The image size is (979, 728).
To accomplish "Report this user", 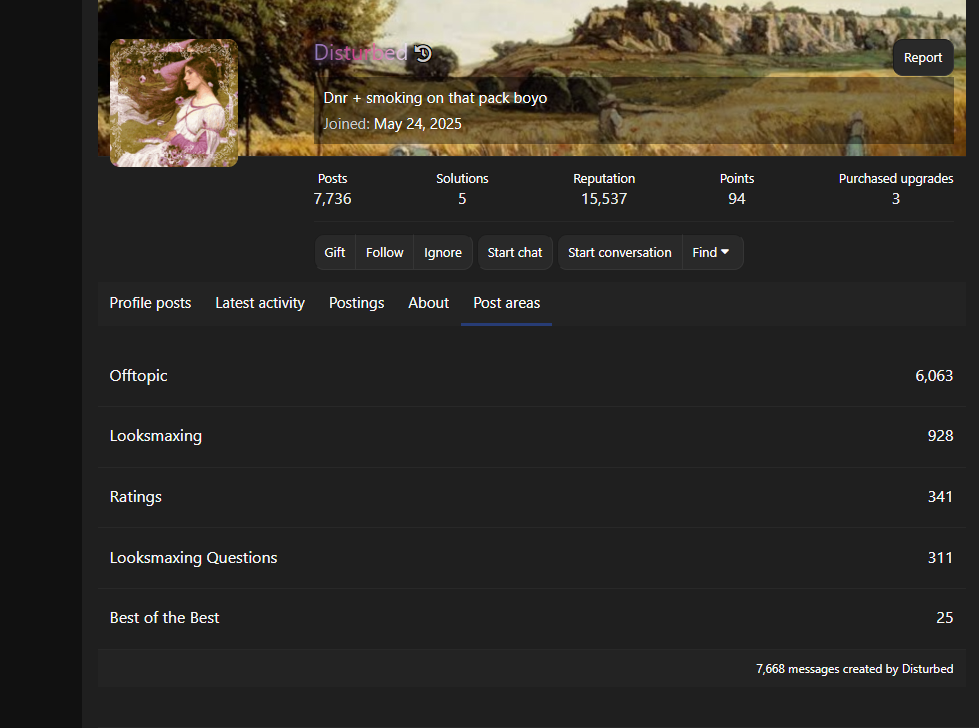I will tap(923, 57).
